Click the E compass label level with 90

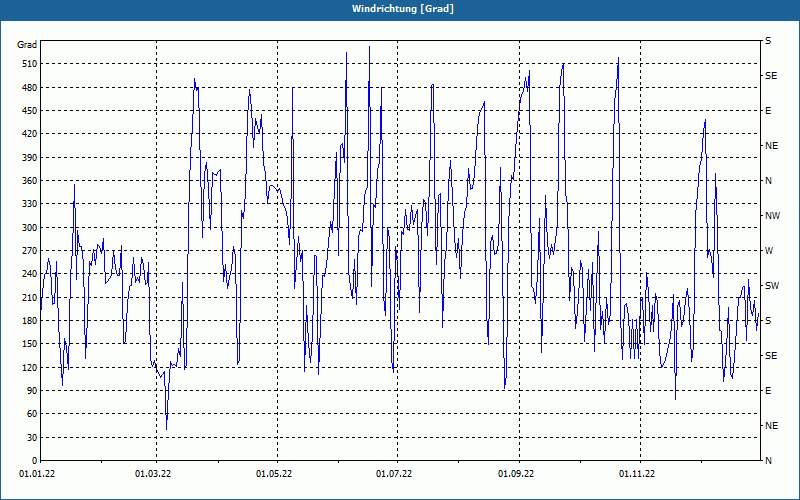[x=768, y=391]
